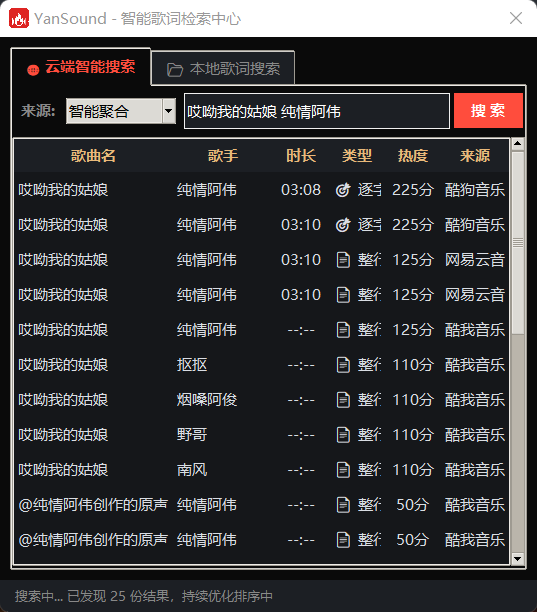Click document icon in 南风 row
The height and width of the screenshot is (612, 537).
343,470
